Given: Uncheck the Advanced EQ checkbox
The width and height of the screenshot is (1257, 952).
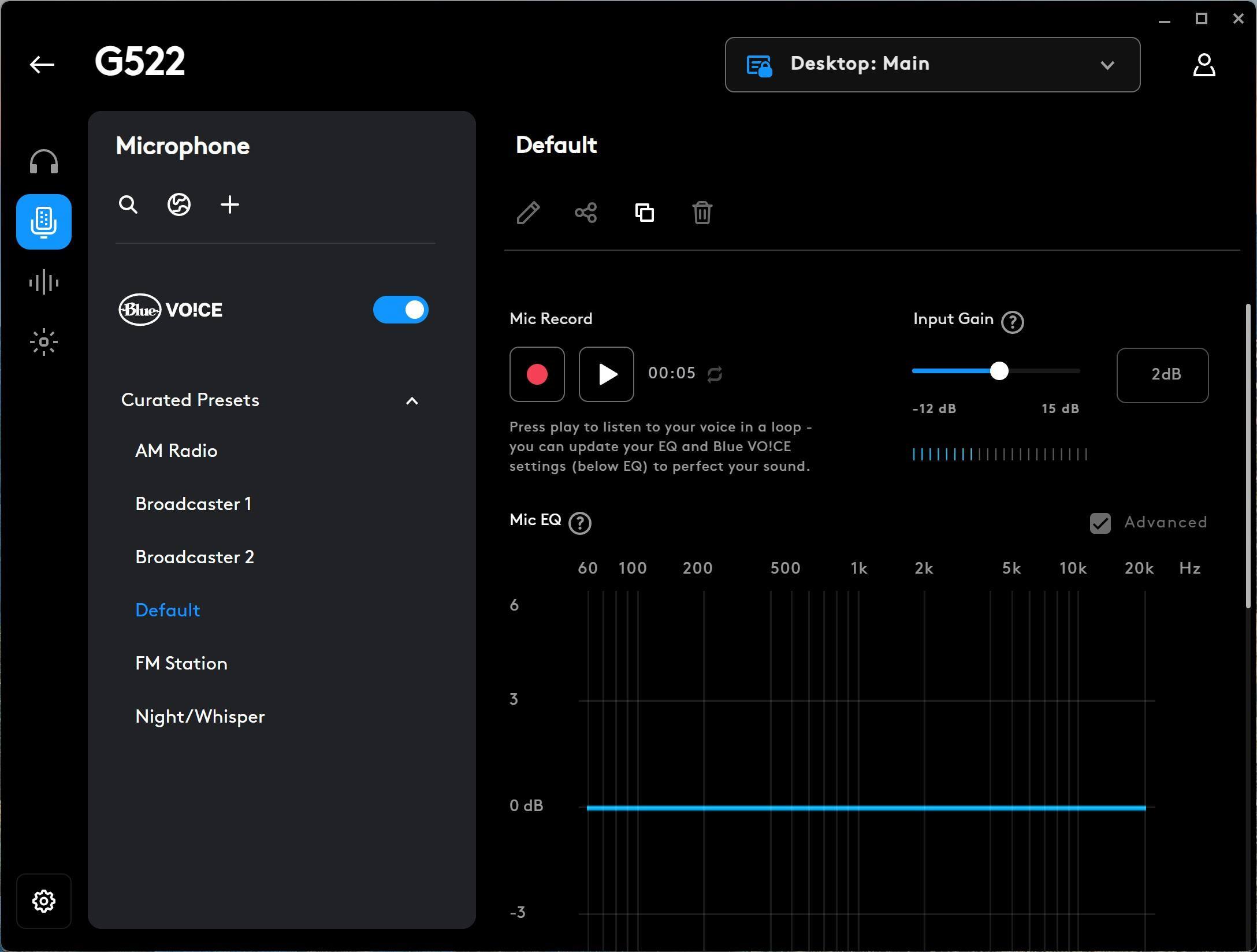Looking at the screenshot, I should [x=1100, y=523].
